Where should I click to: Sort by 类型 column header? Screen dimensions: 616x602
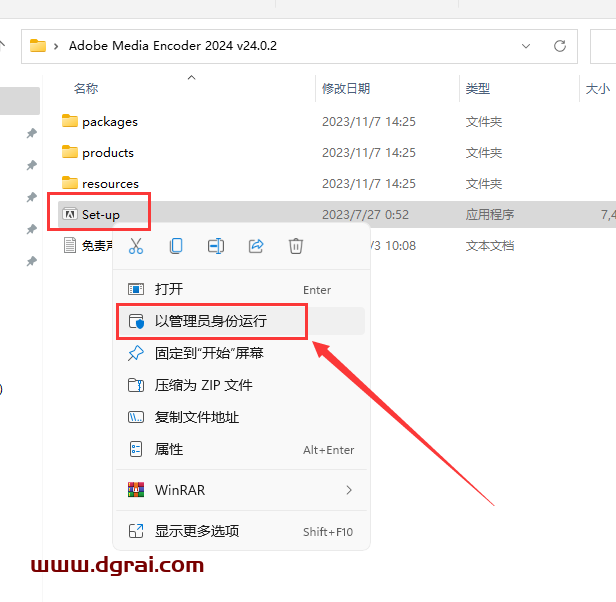click(478, 88)
